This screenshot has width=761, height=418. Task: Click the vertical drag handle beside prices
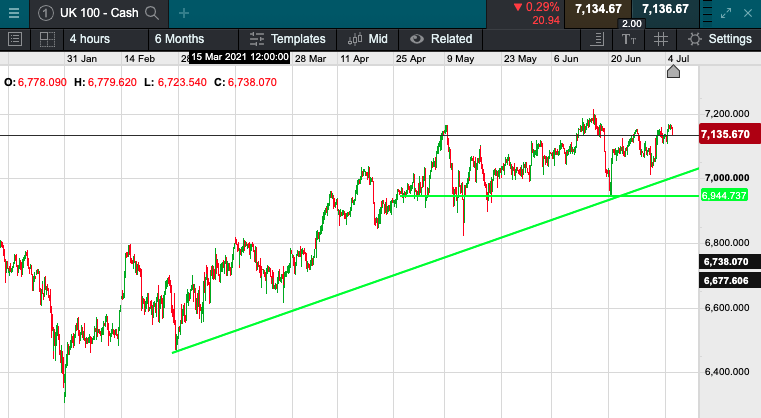point(708,14)
